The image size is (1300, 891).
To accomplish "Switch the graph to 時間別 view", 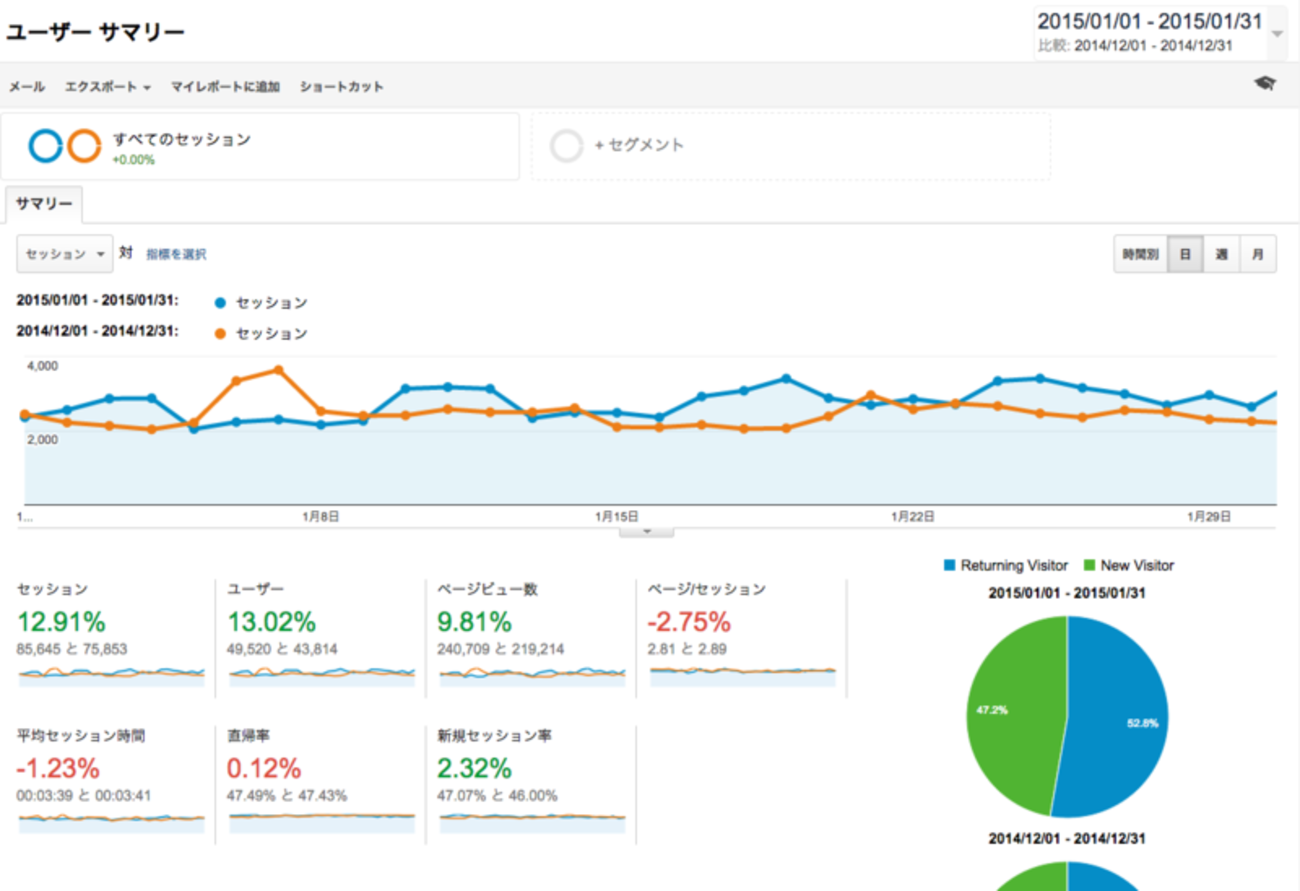I will pos(1141,254).
